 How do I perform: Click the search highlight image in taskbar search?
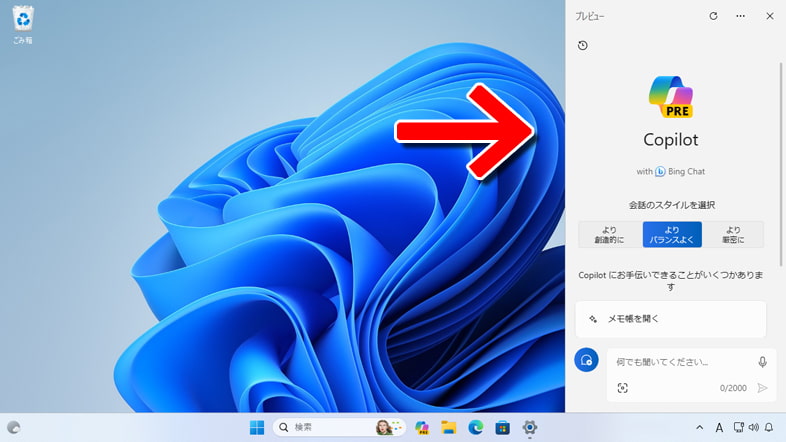click(389, 427)
